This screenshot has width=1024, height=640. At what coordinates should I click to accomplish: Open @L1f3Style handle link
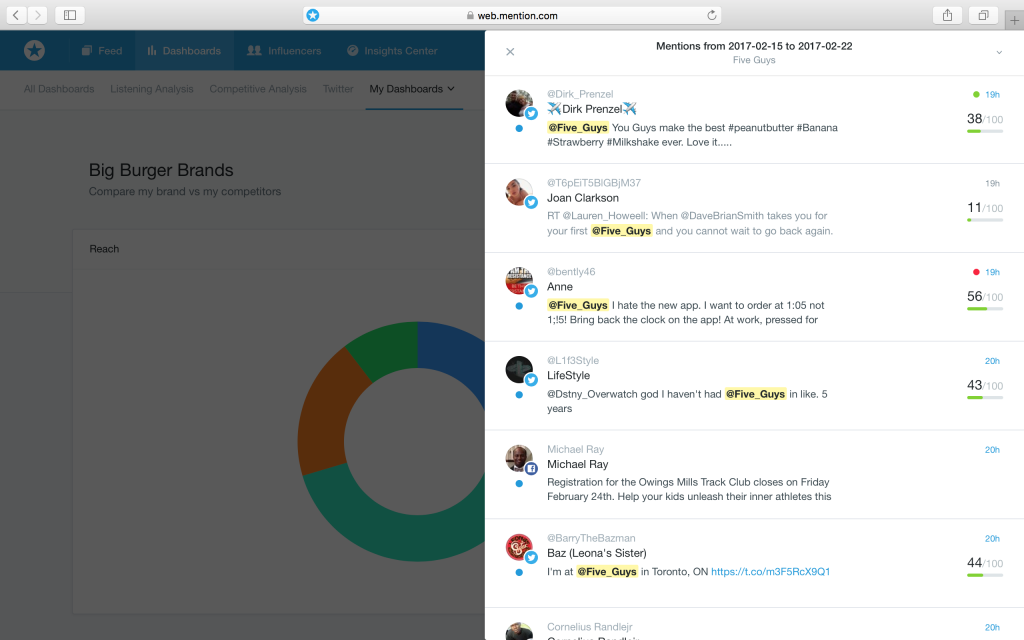click(x=573, y=360)
